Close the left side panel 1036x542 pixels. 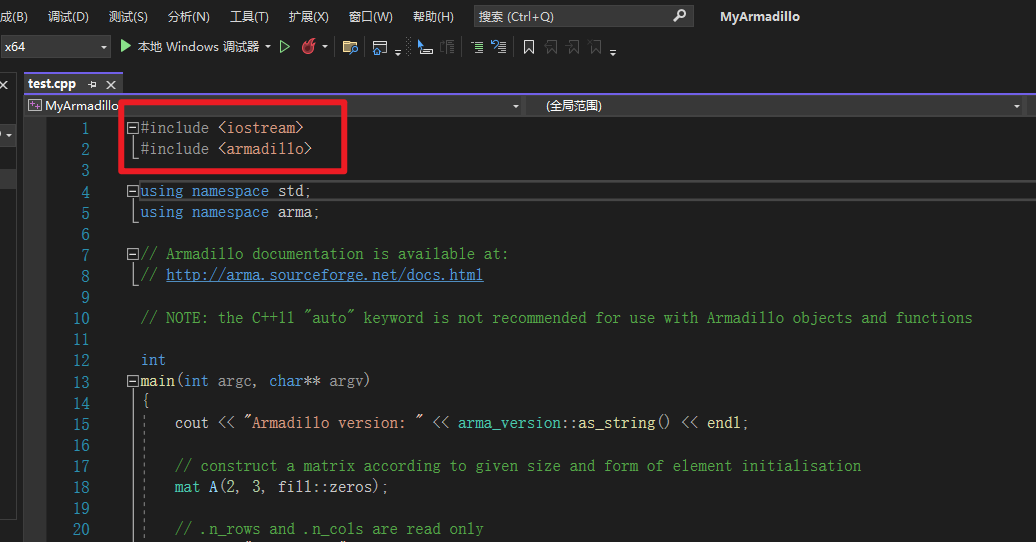4,85
